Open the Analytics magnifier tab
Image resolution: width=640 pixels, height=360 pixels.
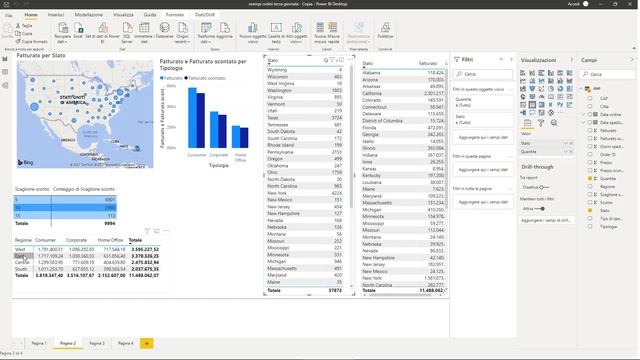pos(554,123)
